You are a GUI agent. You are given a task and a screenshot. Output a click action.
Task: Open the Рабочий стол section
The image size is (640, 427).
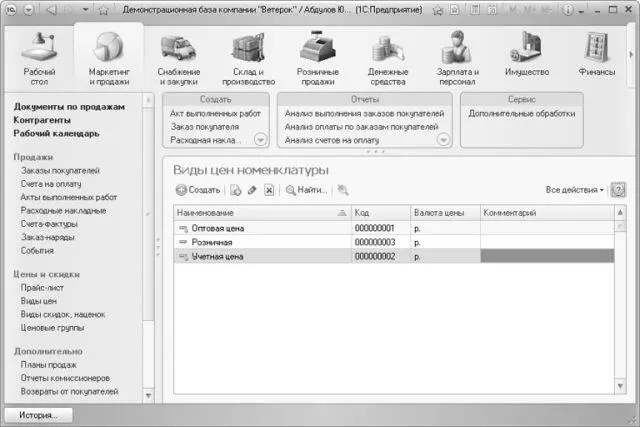coord(39,59)
